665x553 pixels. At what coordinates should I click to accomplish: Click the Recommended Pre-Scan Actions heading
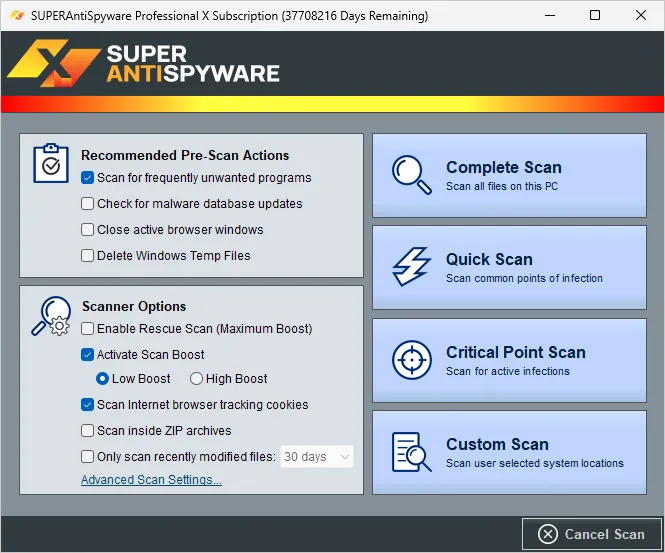click(x=185, y=155)
